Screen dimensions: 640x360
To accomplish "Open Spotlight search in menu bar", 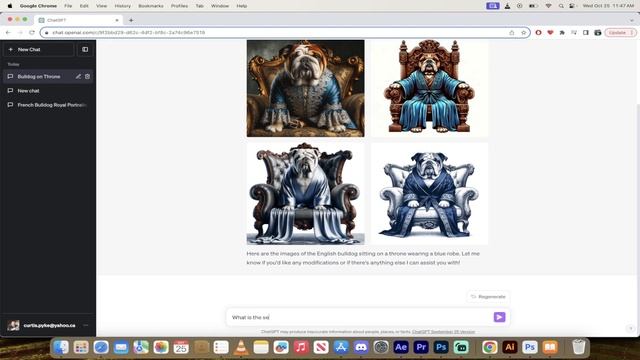I will point(561,6).
